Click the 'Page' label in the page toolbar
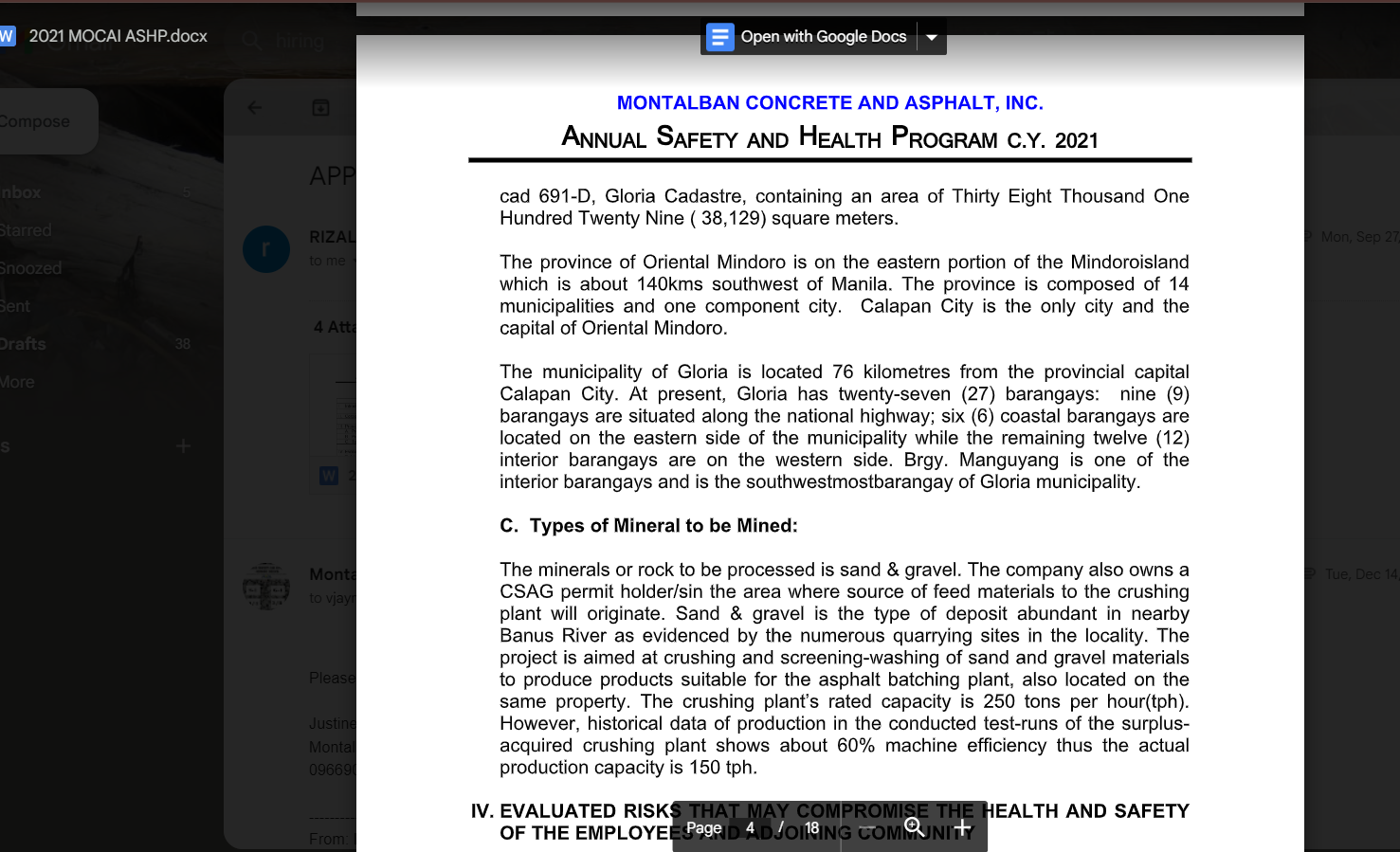1400x852 pixels. [x=704, y=828]
